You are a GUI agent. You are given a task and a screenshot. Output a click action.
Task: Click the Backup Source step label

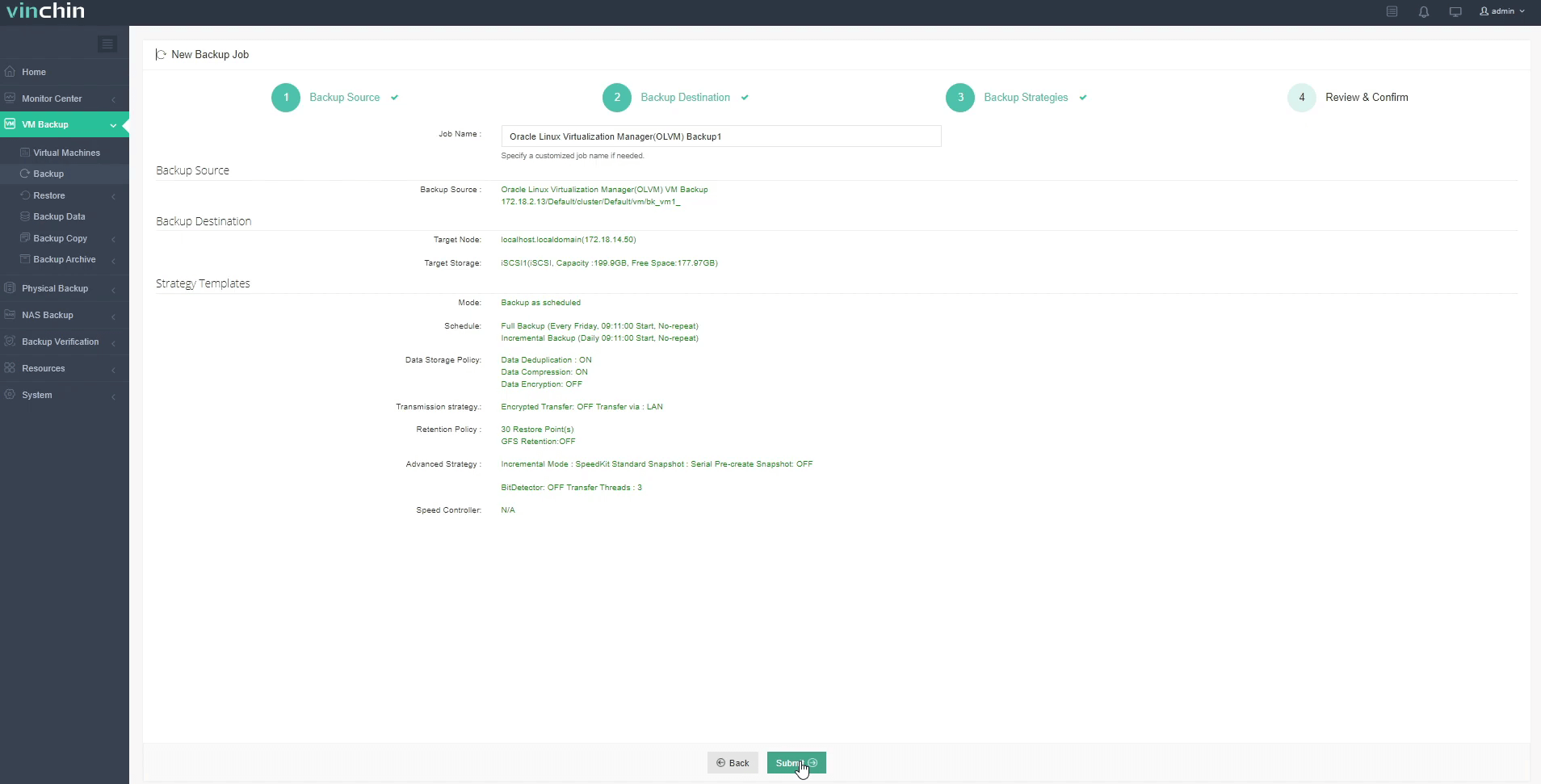click(x=344, y=97)
